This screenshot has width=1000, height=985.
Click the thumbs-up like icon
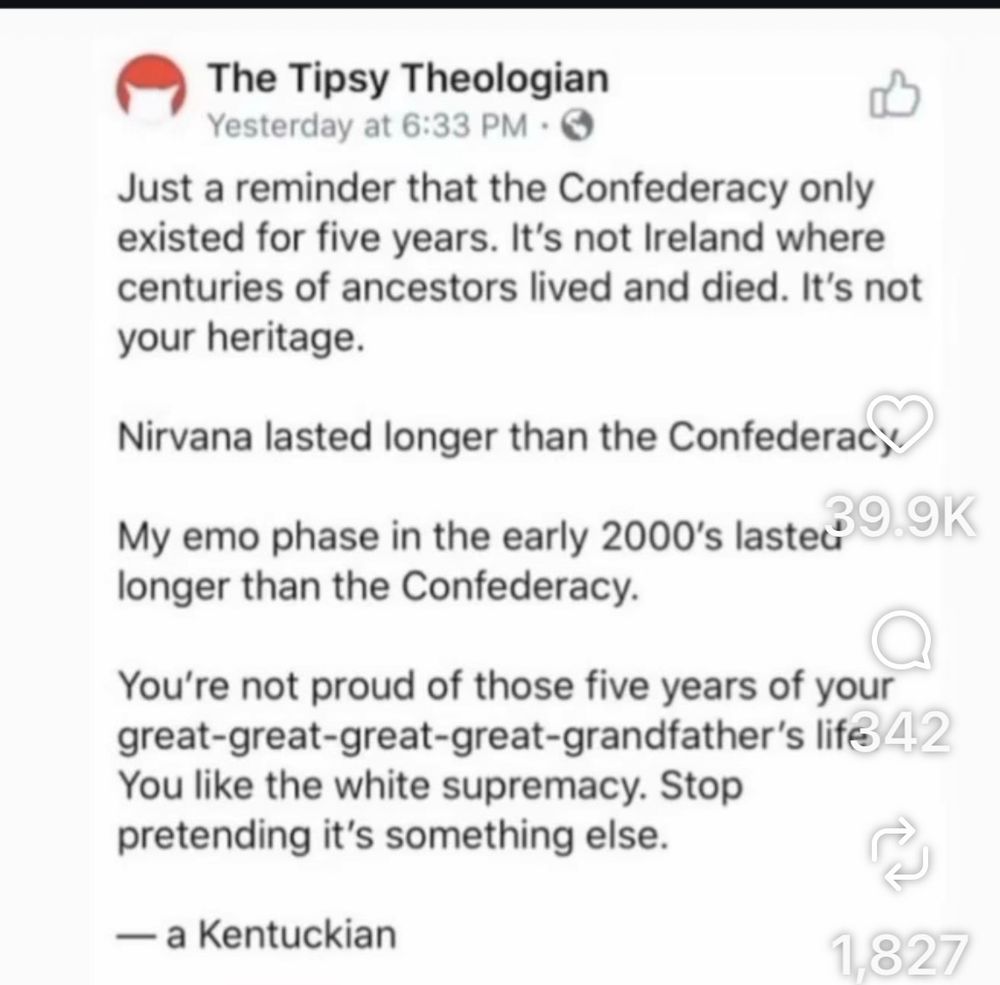[895, 94]
